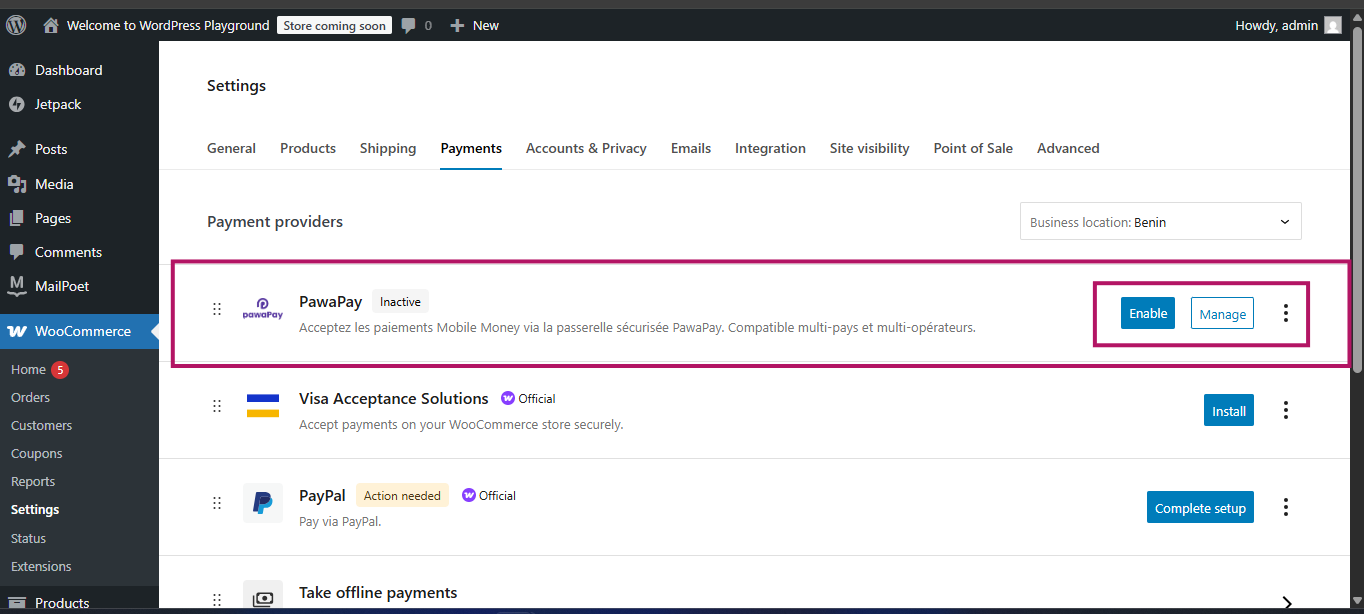This screenshot has width=1364, height=614.
Task: Install Visa Acceptance Solutions
Action: pyautogui.click(x=1229, y=410)
